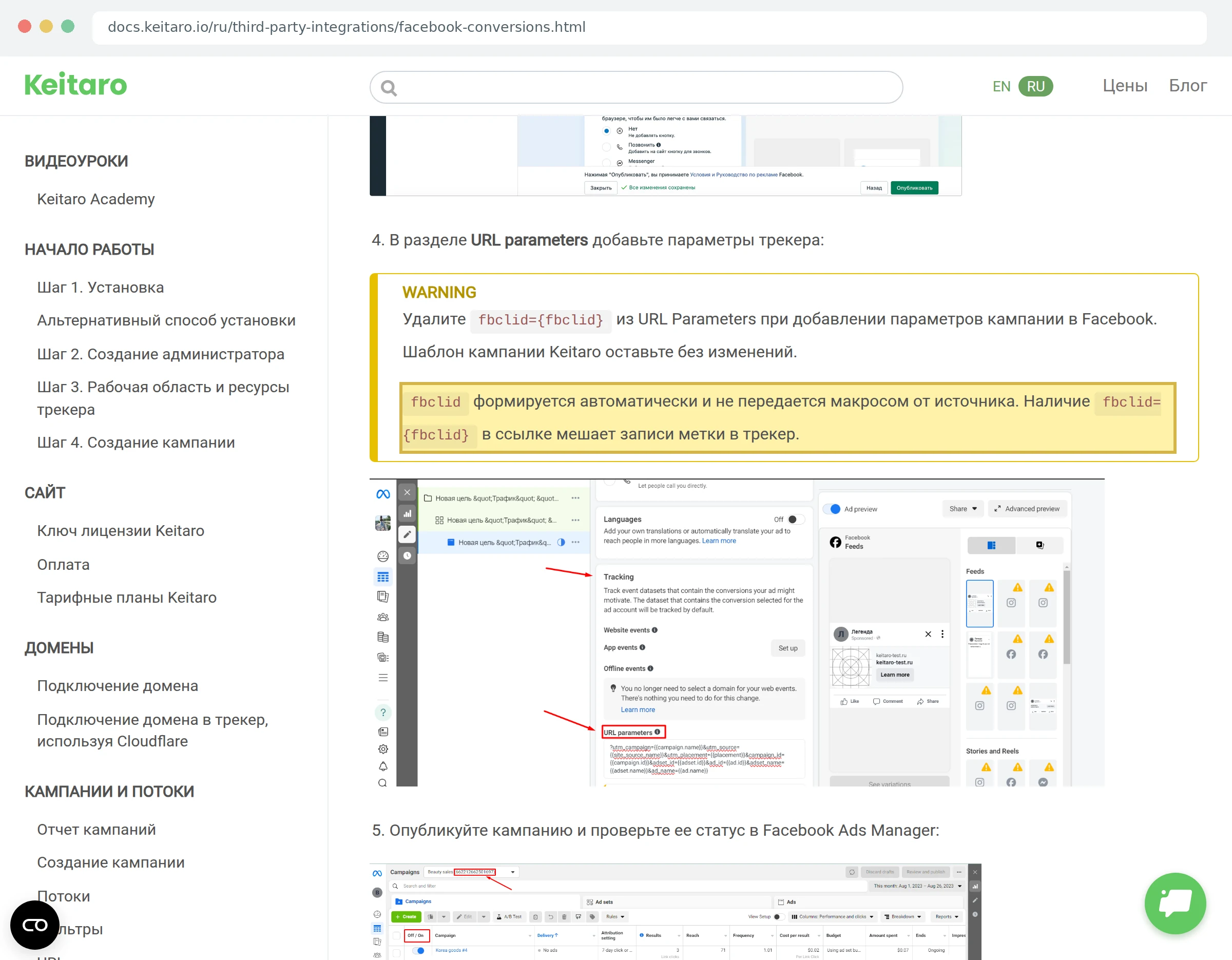
Task: Open Создание кампании under Кампании и потоки
Action: [111, 862]
